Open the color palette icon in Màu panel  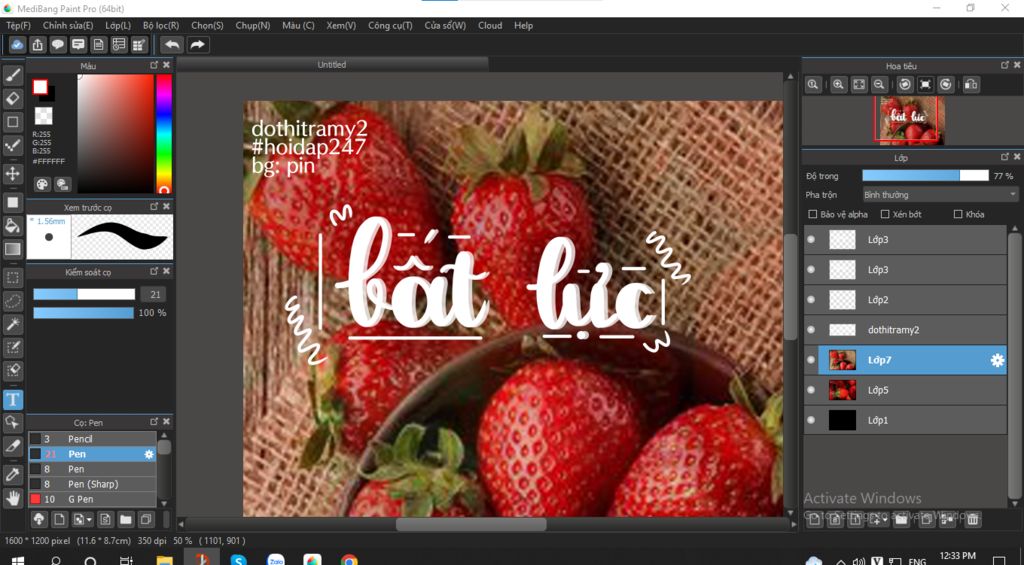pyautogui.click(x=42, y=184)
